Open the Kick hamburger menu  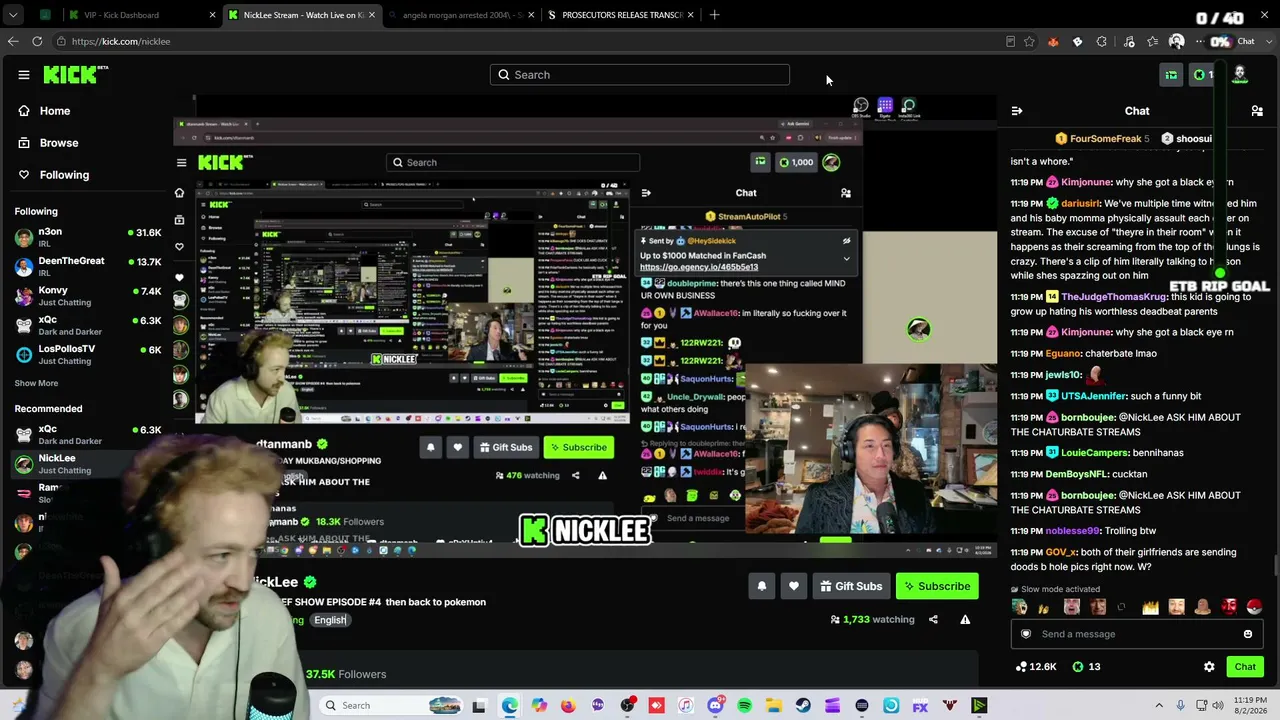24,75
